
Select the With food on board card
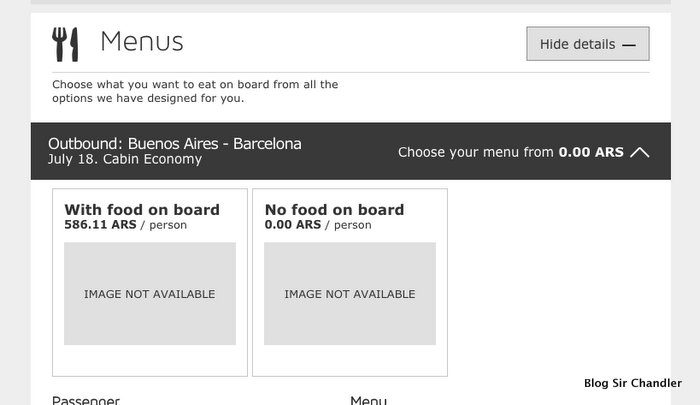point(150,282)
